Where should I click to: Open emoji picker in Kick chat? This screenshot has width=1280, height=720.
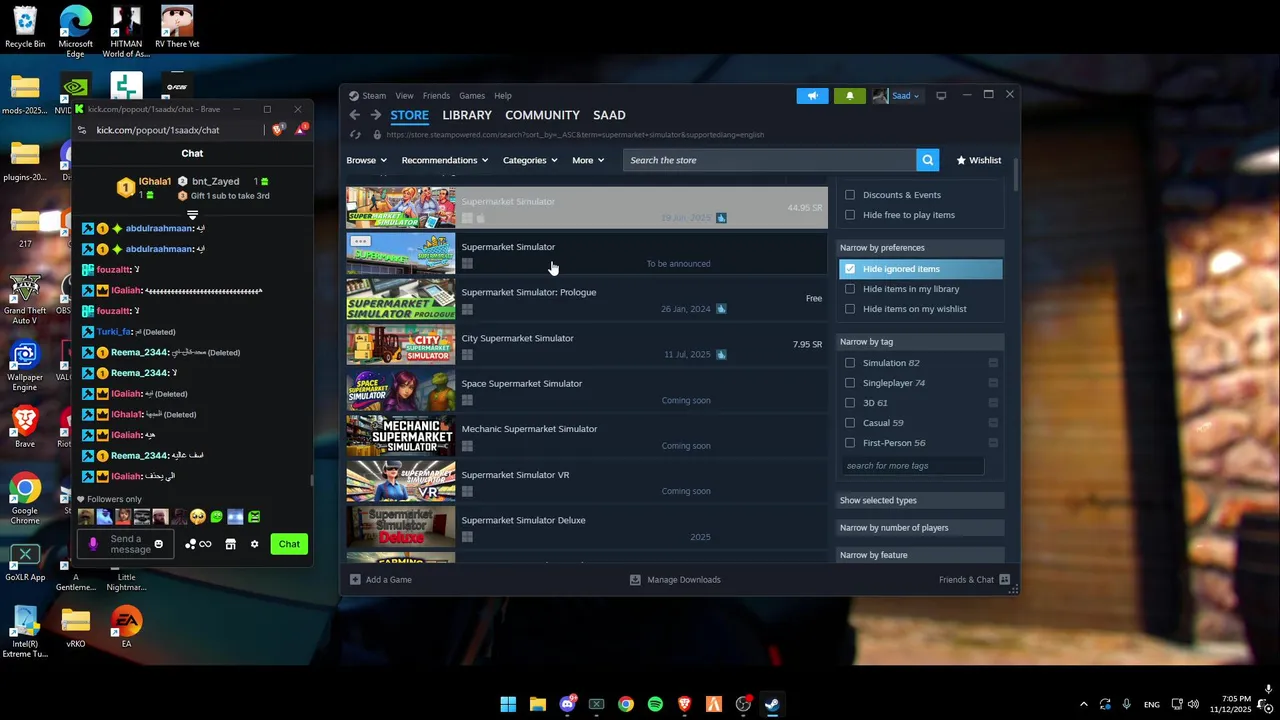[x=158, y=544]
